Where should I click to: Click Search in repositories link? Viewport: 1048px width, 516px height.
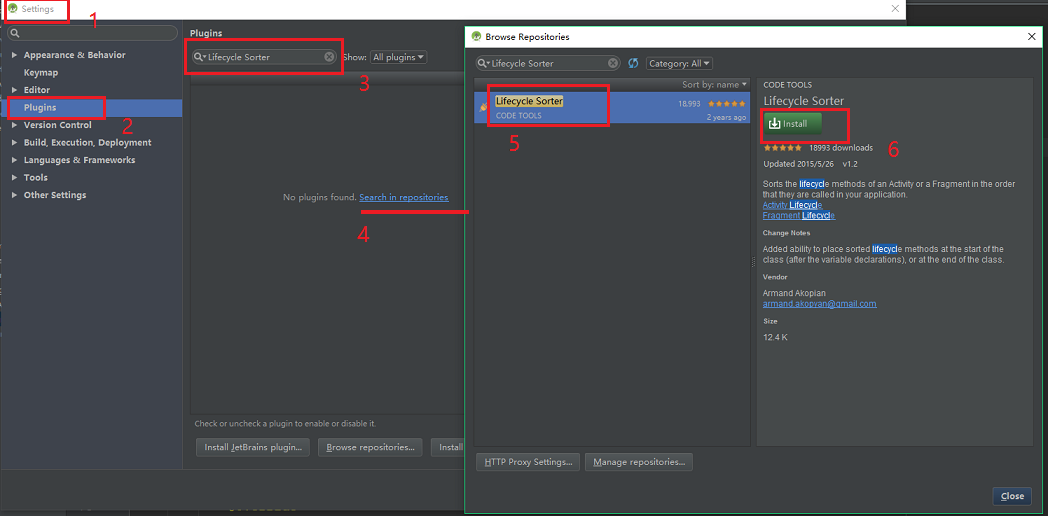404,197
